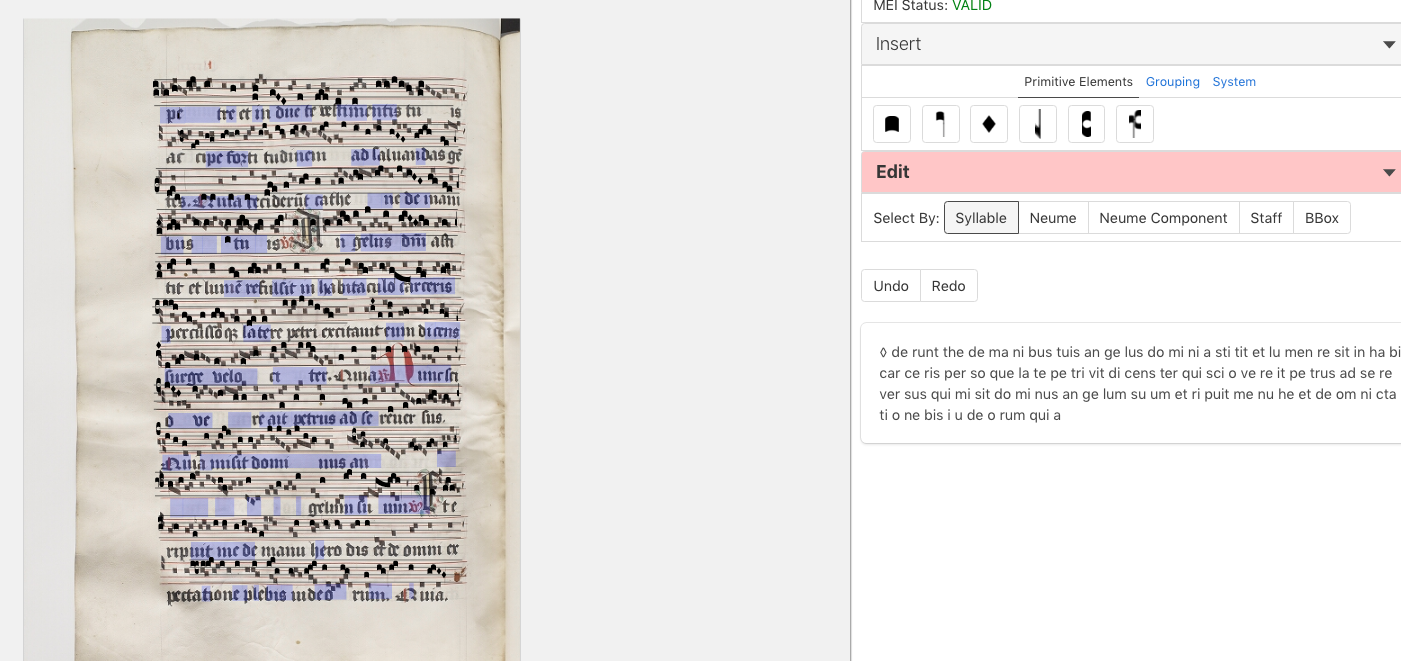1401x661 pixels.
Task: Collapse the Insert panel arrow
Action: (1388, 45)
